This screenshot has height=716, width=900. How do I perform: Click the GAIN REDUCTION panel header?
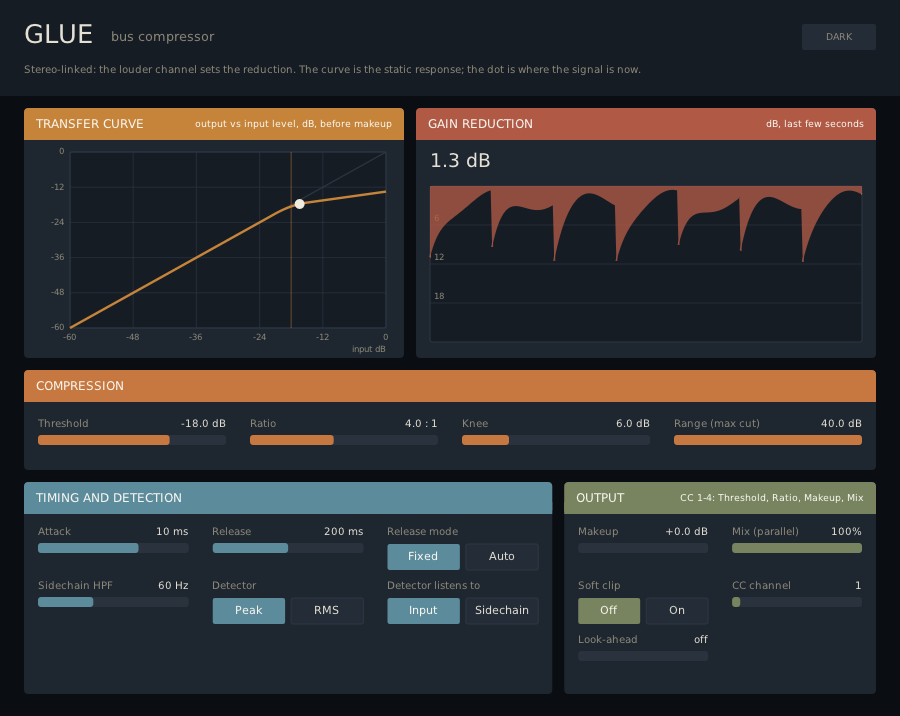click(646, 124)
